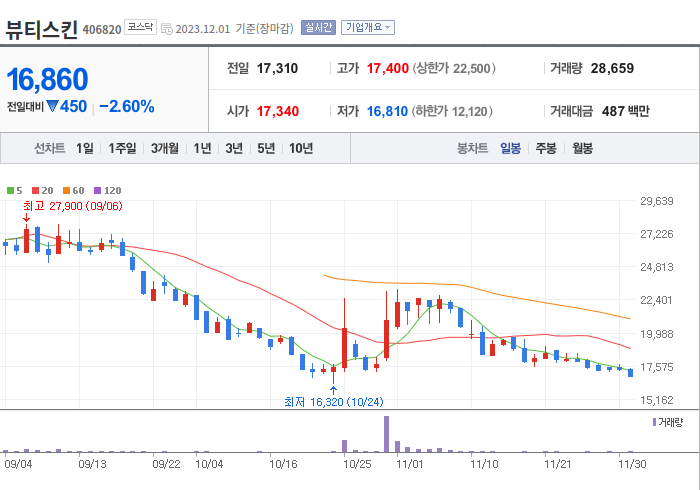Click the 09/04 date axis label
700x490 pixels.
(x=18, y=464)
